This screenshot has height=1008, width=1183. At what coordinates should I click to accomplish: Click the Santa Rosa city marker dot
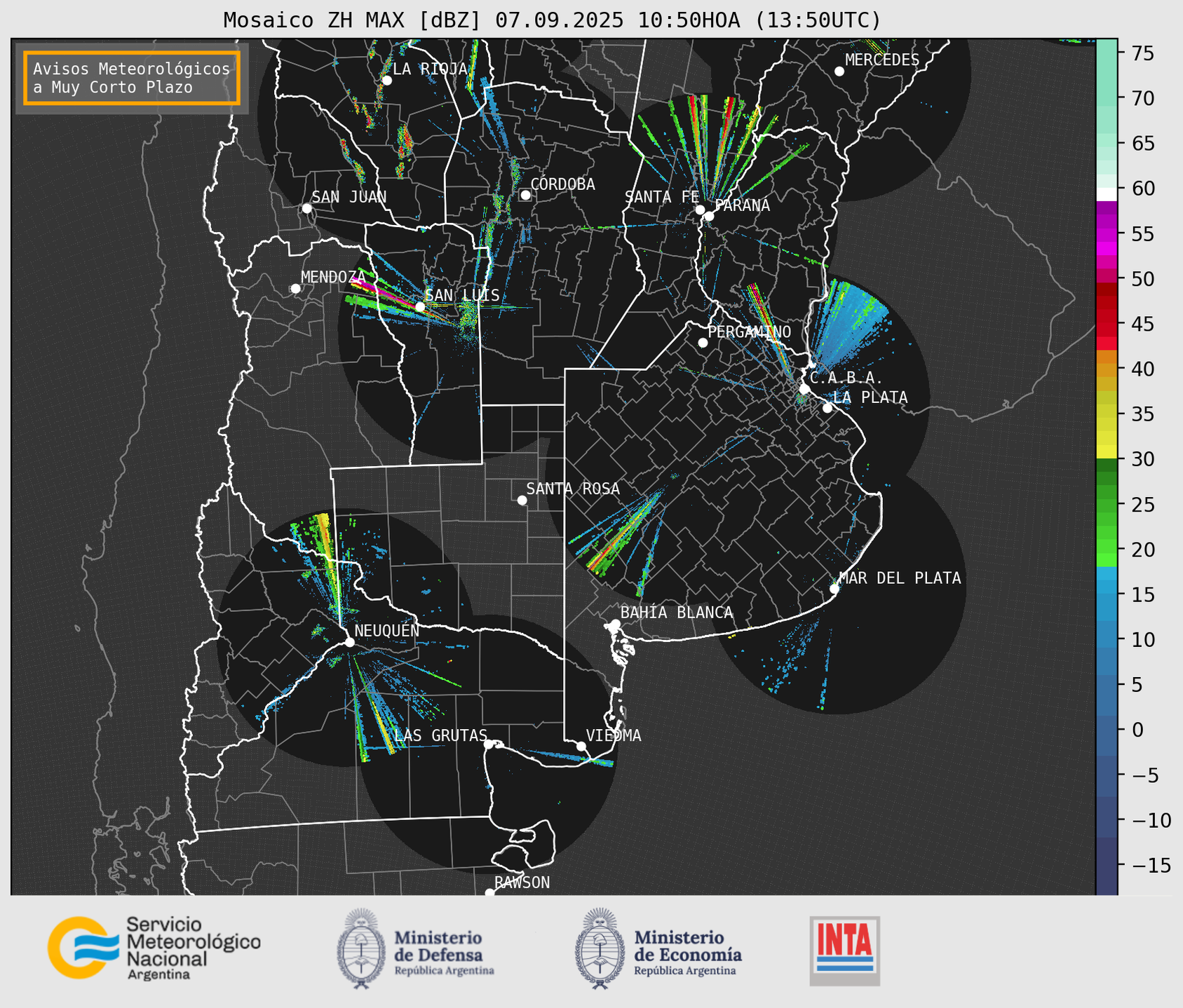[x=522, y=500]
